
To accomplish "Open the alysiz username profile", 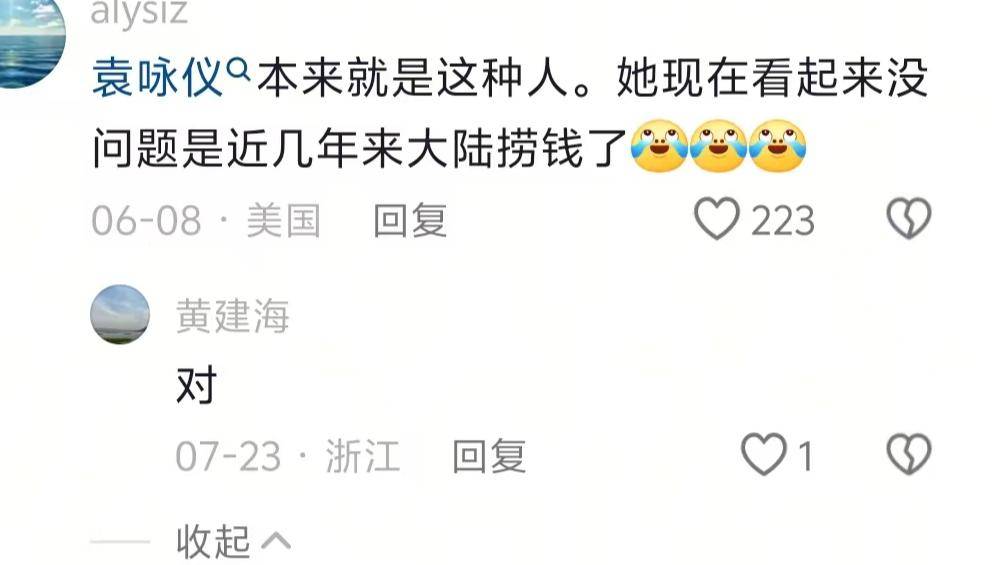I will click(x=139, y=13).
